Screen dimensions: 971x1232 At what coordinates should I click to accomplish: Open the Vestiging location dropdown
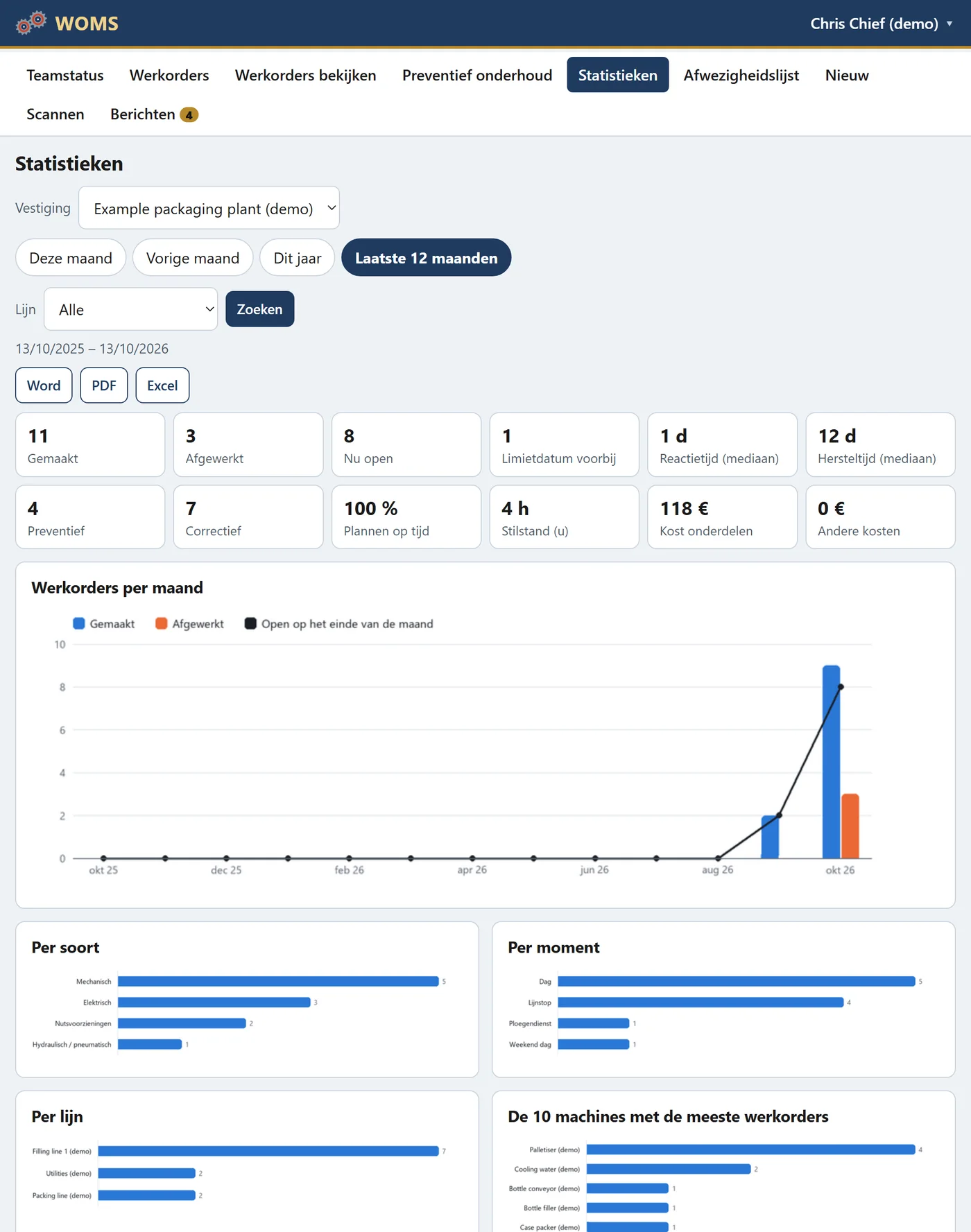coord(209,208)
